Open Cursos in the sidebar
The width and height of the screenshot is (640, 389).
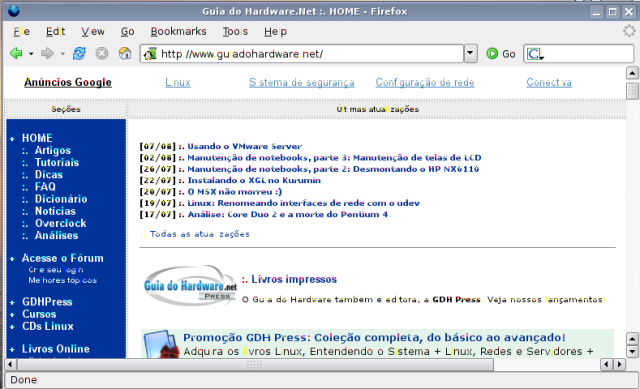coord(39,314)
